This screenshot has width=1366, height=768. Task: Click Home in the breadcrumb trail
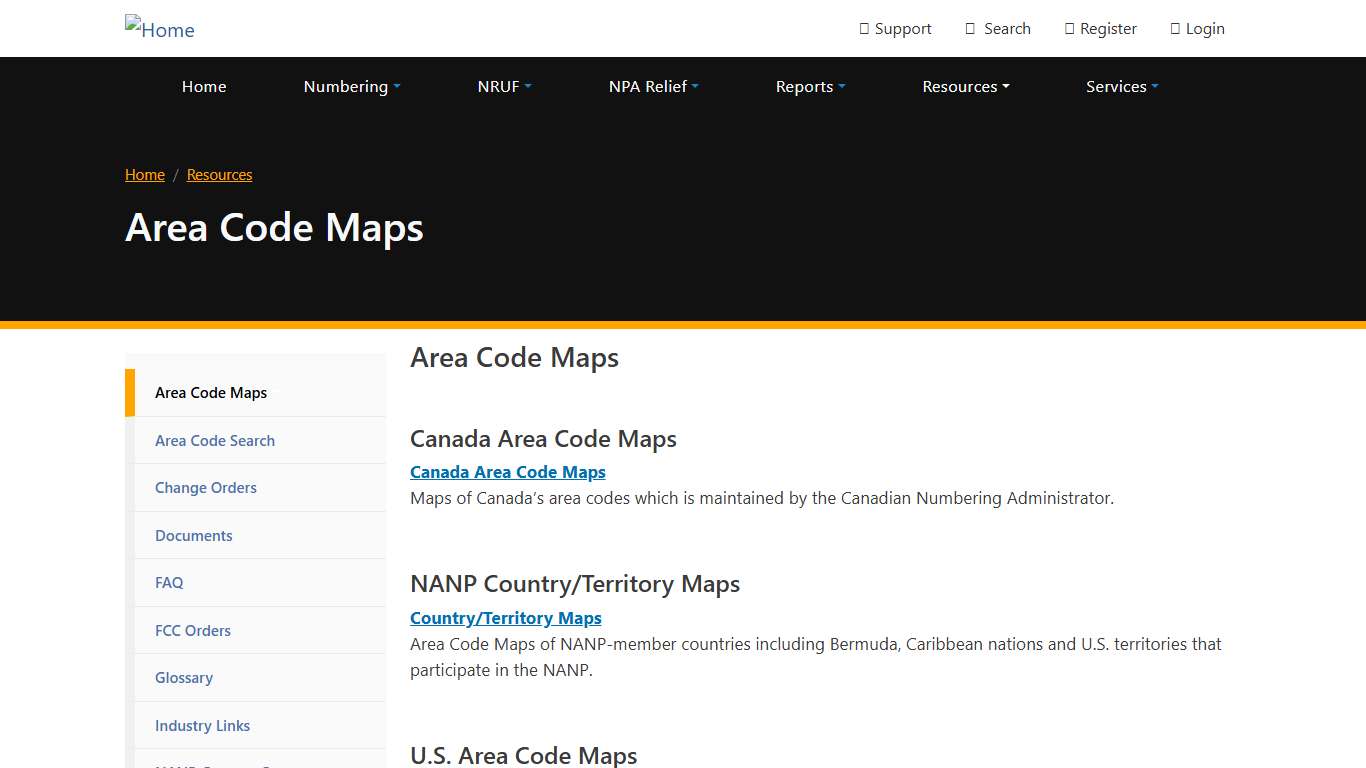point(144,174)
